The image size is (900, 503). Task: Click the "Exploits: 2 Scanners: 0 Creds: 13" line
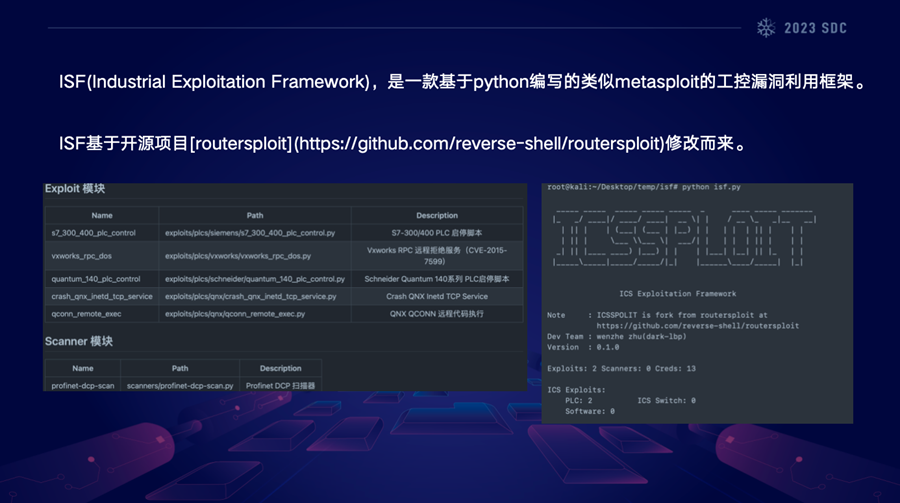pyautogui.click(x=621, y=369)
